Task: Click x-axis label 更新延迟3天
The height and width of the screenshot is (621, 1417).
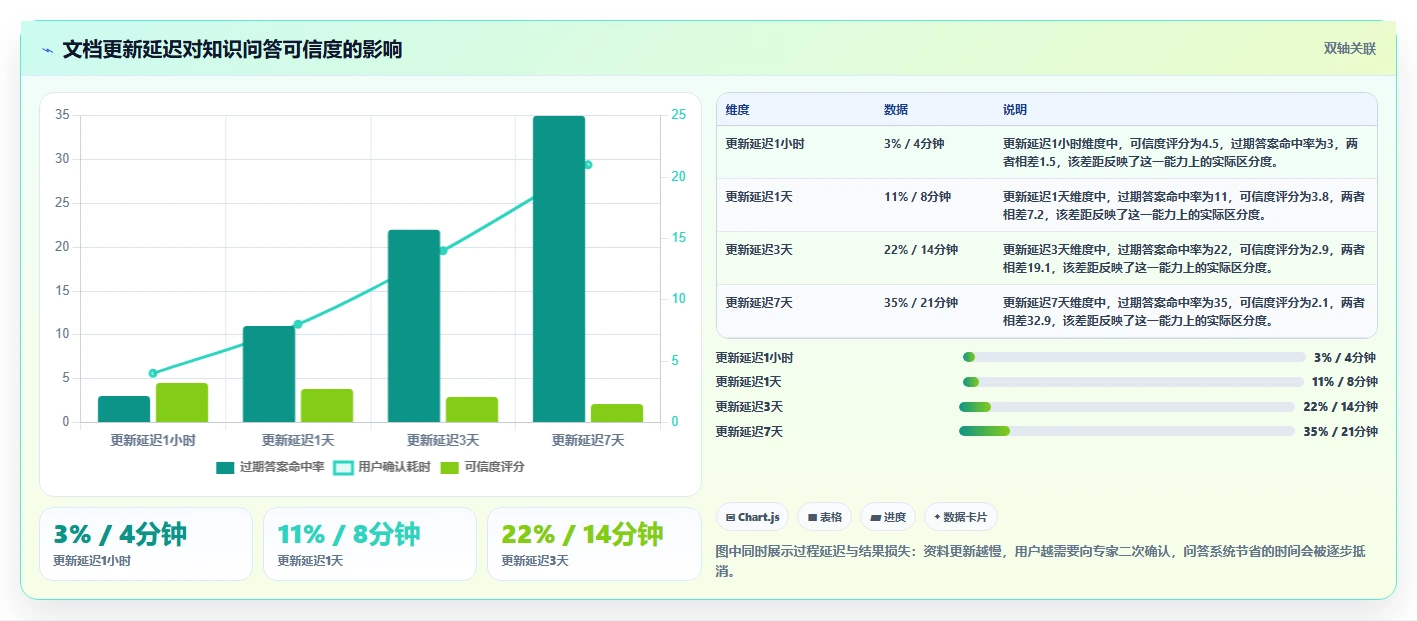Action: (x=443, y=440)
